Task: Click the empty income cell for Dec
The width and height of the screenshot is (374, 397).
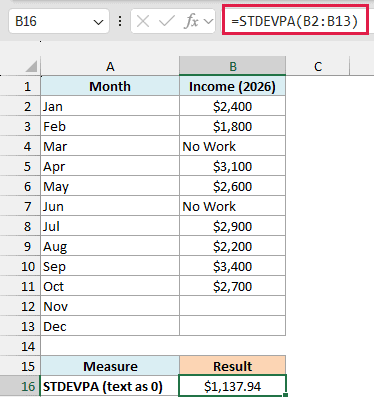Action: 232,326
